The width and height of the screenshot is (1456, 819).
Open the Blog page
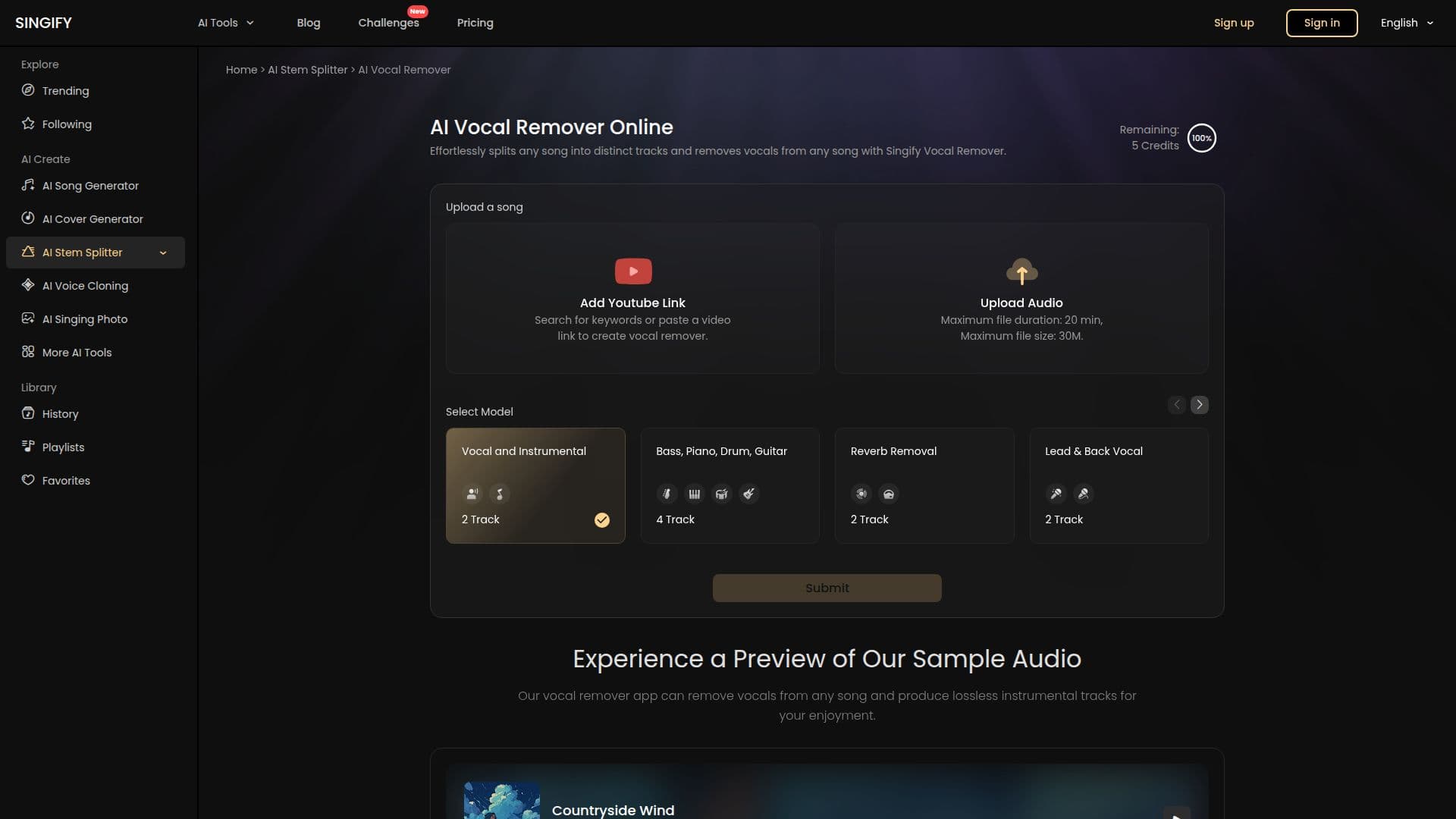(308, 23)
